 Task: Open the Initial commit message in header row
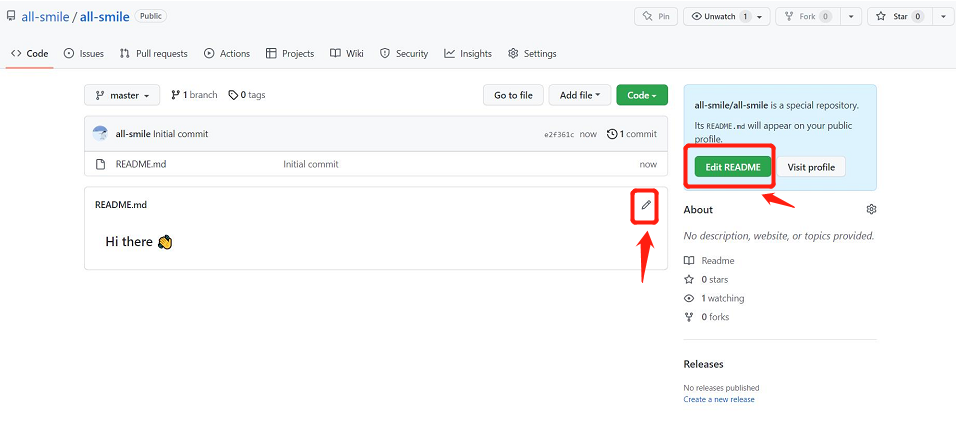[181, 134]
